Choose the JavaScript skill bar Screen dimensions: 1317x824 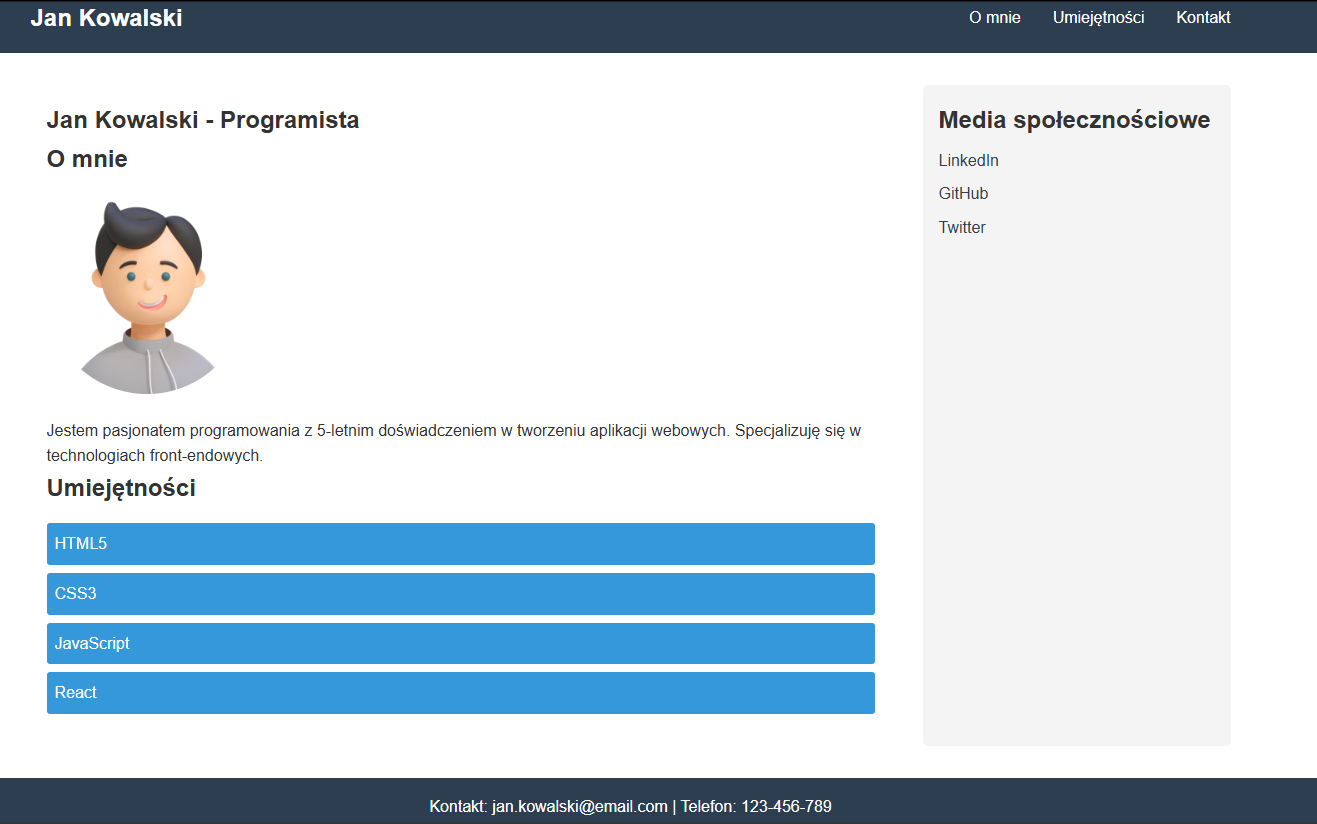(x=460, y=644)
